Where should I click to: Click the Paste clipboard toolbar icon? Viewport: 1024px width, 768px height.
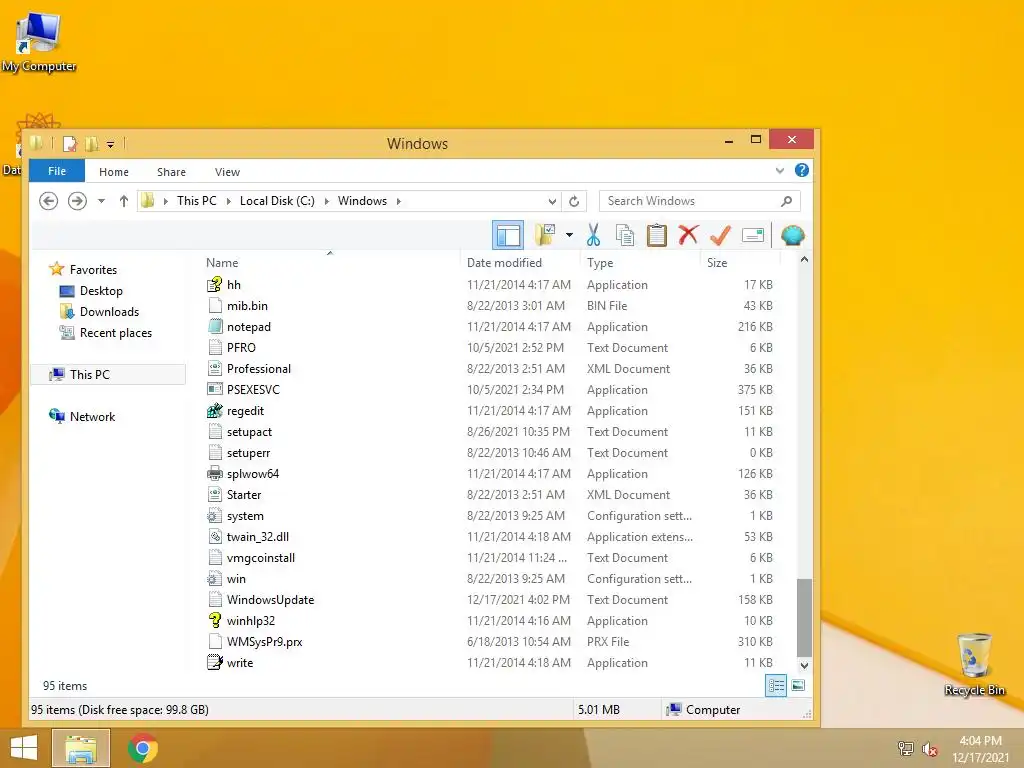coord(656,235)
